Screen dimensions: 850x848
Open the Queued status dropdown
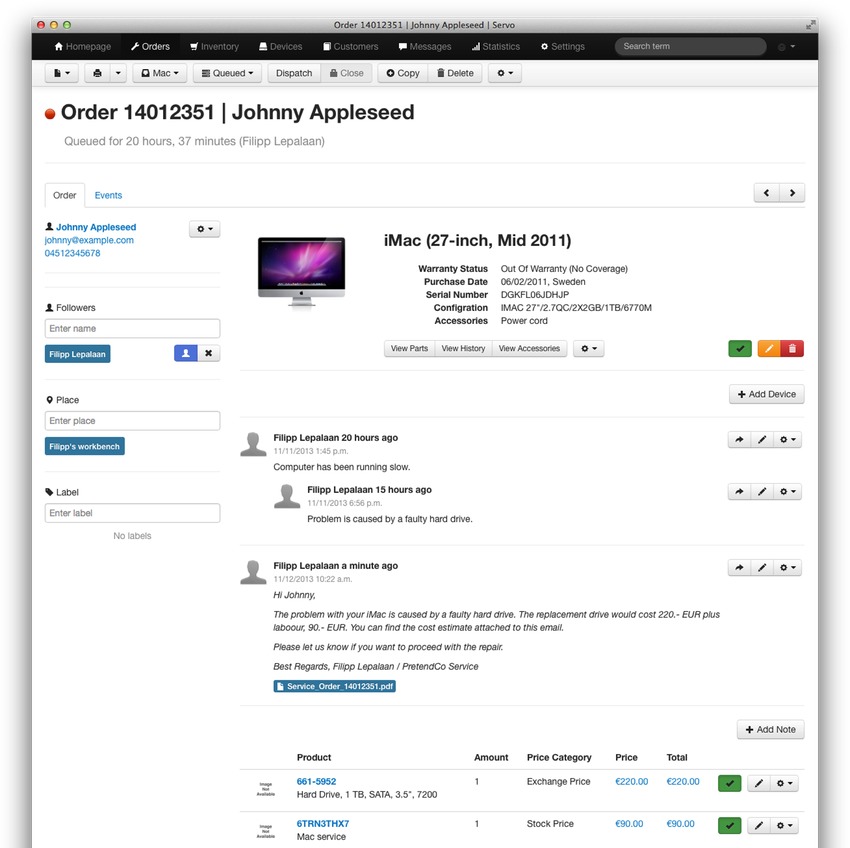[x=227, y=73]
